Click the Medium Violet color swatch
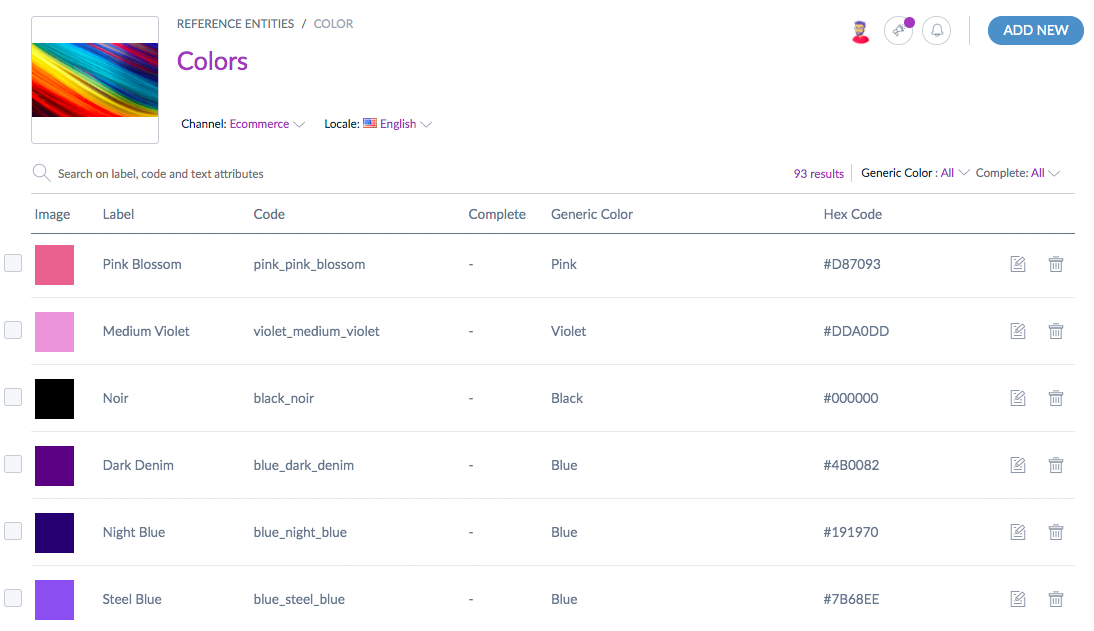This screenshot has height=631, width=1094. (x=54, y=331)
